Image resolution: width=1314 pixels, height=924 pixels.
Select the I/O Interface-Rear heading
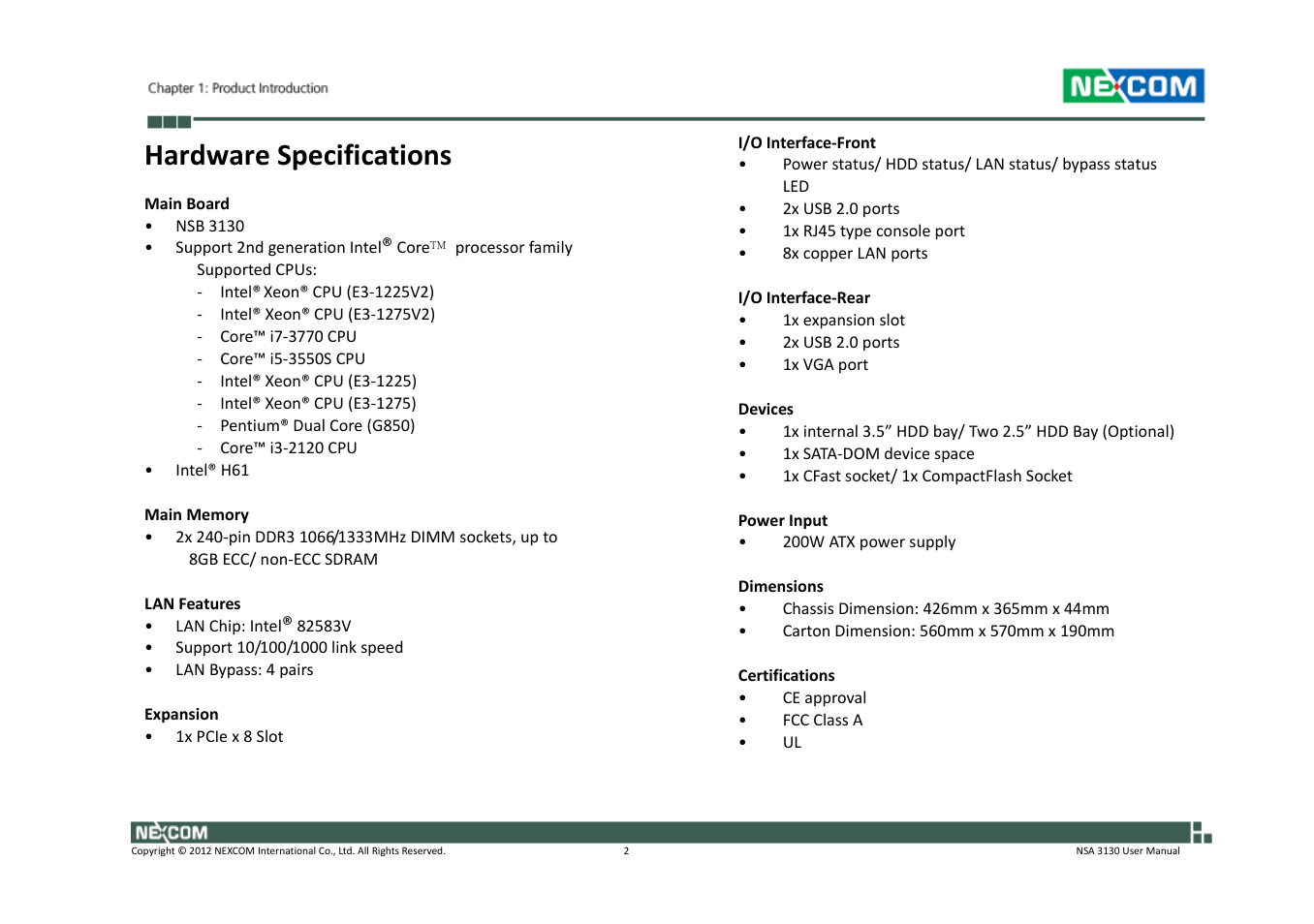click(x=804, y=297)
